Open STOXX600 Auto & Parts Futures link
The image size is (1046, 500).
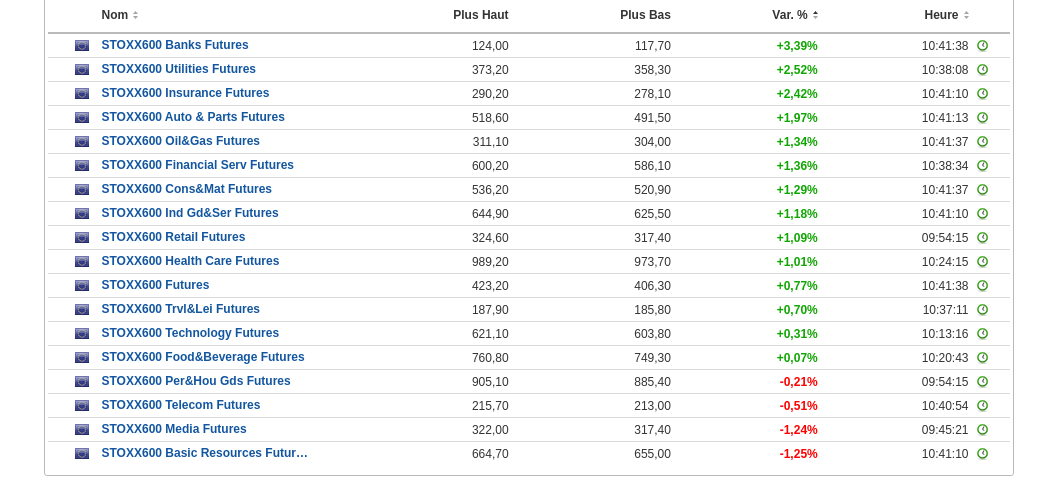pos(193,117)
